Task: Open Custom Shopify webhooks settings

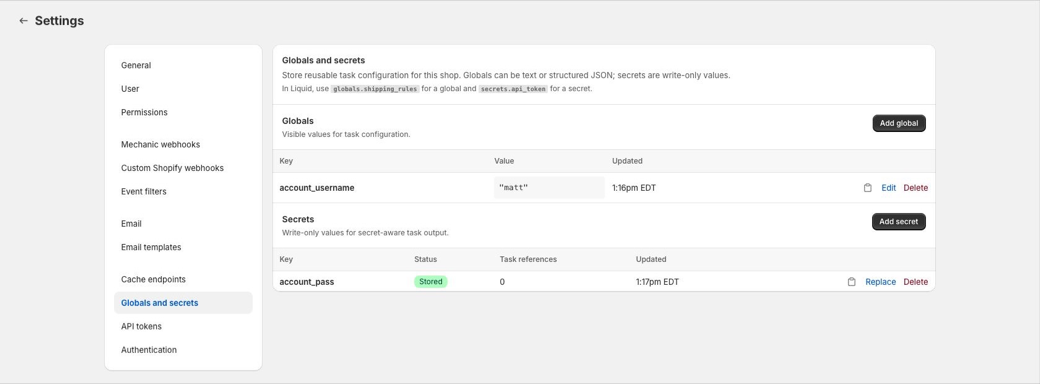Action: [172, 168]
